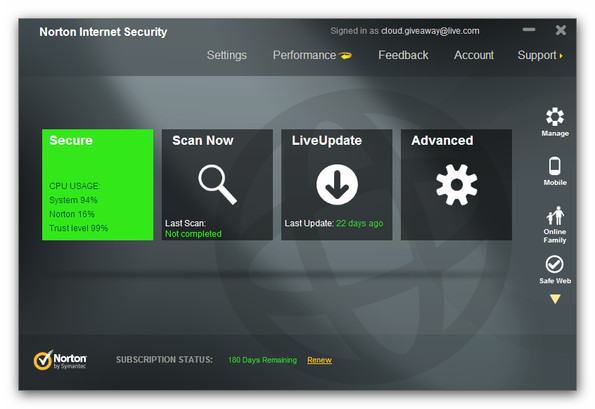This screenshot has width=595, height=409.
Task: Click the yellow arrow icon beside Performance
Action: pyautogui.click(x=345, y=56)
